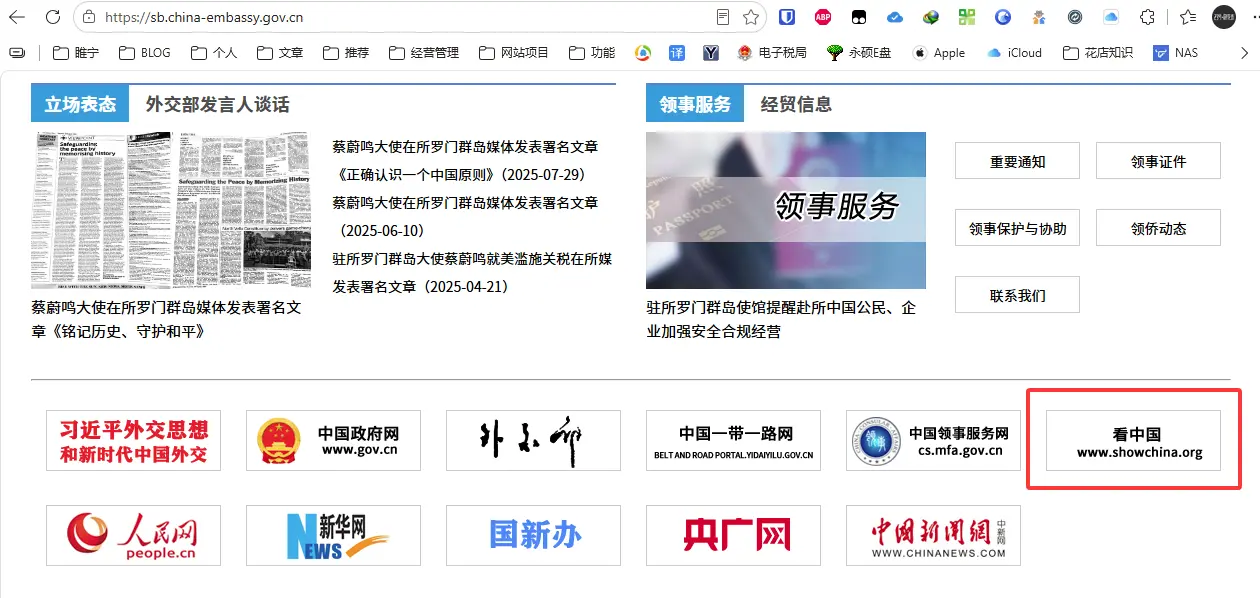Open the iCloud bookmark
This screenshot has width=1260, height=598.
[1013, 52]
